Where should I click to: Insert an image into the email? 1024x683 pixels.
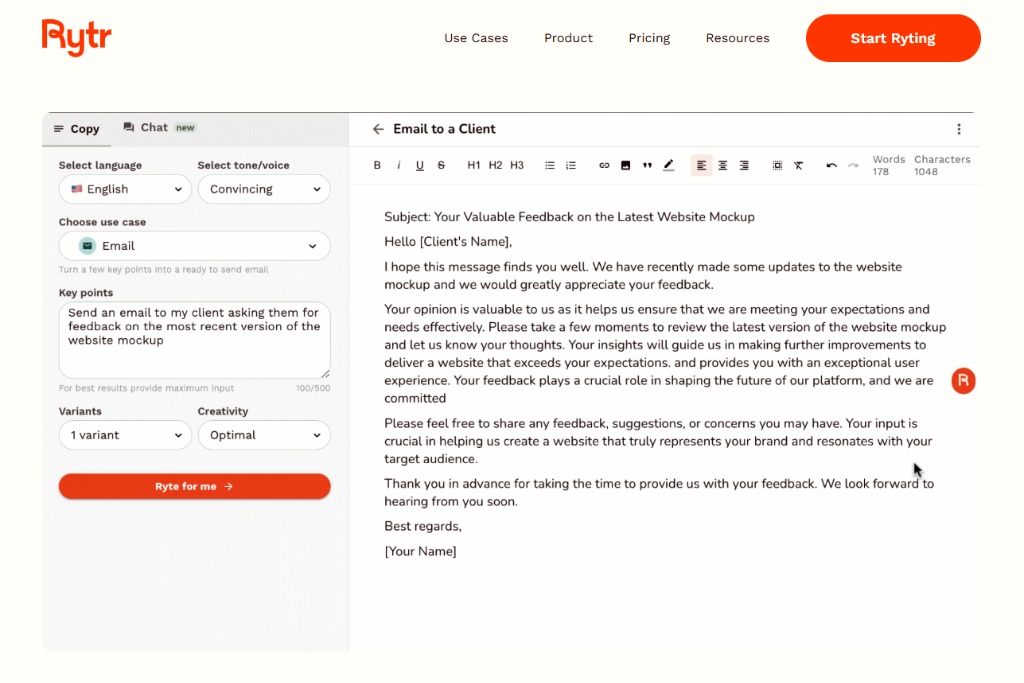(625, 166)
